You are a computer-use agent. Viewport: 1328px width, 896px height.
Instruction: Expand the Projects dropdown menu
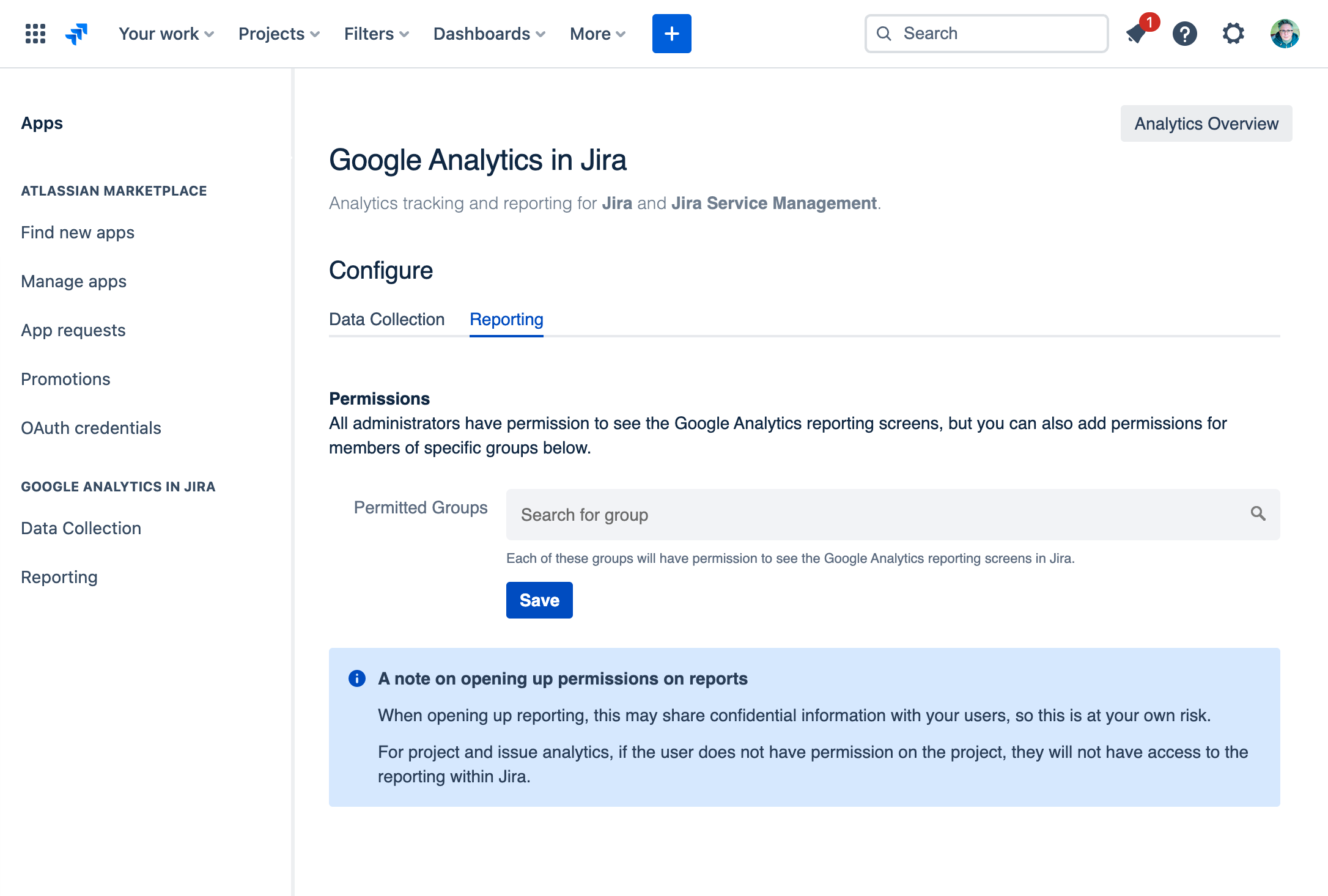pyautogui.click(x=279, y=34)
